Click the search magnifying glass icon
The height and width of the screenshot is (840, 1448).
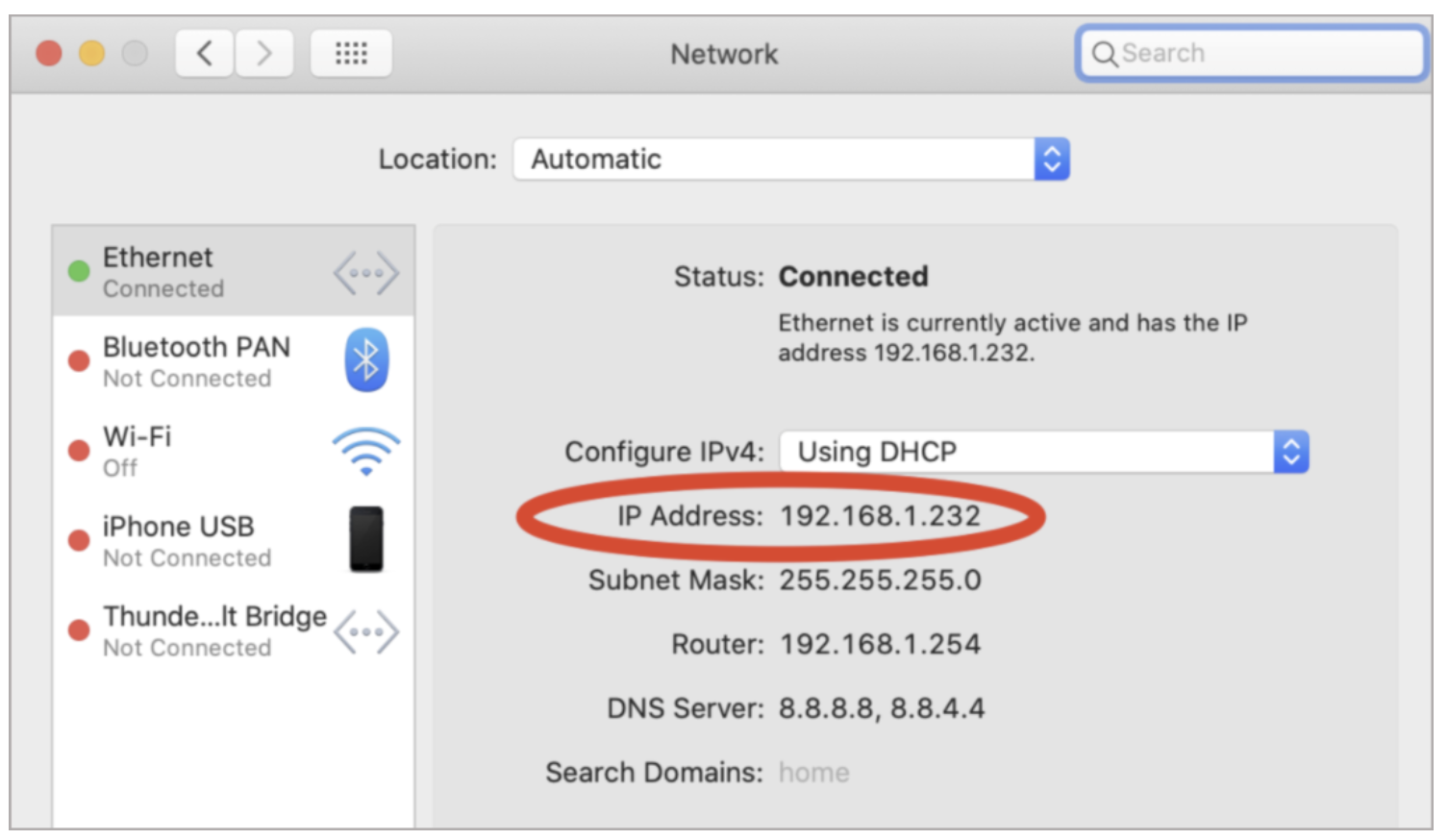point(1104,54)
